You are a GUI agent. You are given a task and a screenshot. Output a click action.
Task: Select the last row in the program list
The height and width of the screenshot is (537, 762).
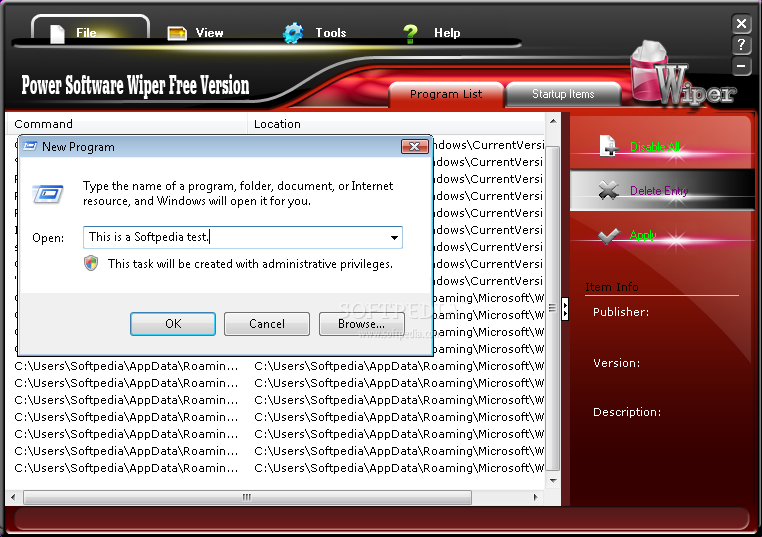(x=278, y=468)
